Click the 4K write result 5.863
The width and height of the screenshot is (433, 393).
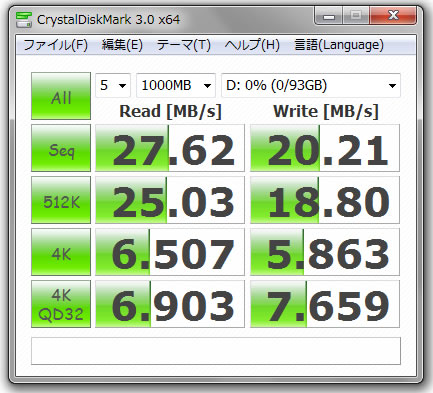pos(325,252)
